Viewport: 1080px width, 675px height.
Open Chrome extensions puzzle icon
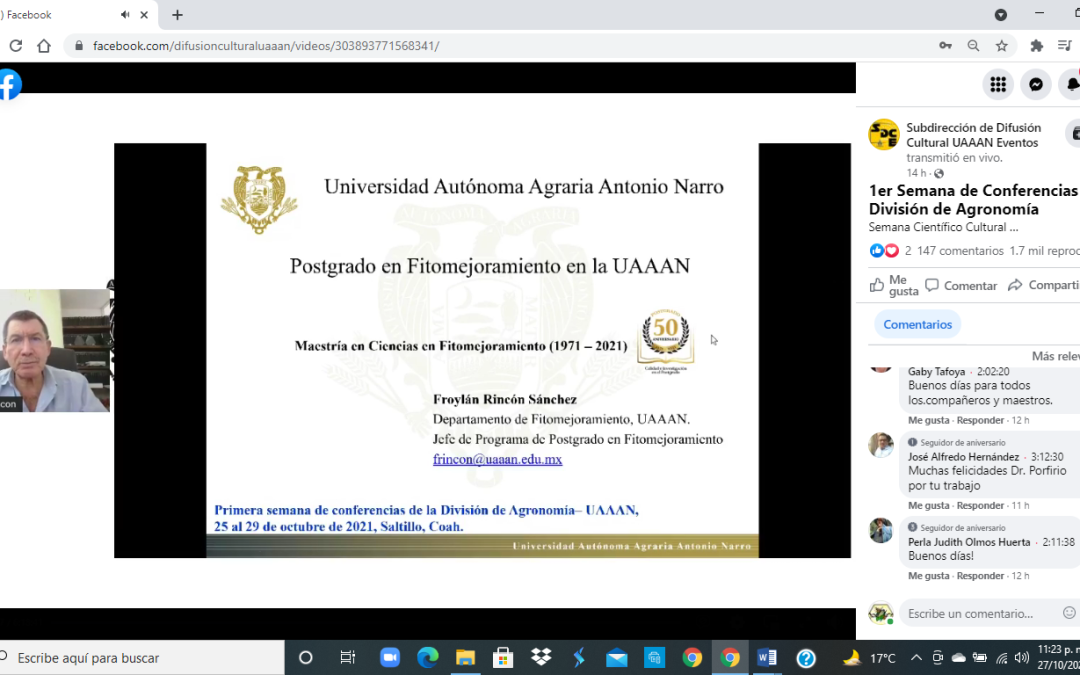pos(1037,46)
